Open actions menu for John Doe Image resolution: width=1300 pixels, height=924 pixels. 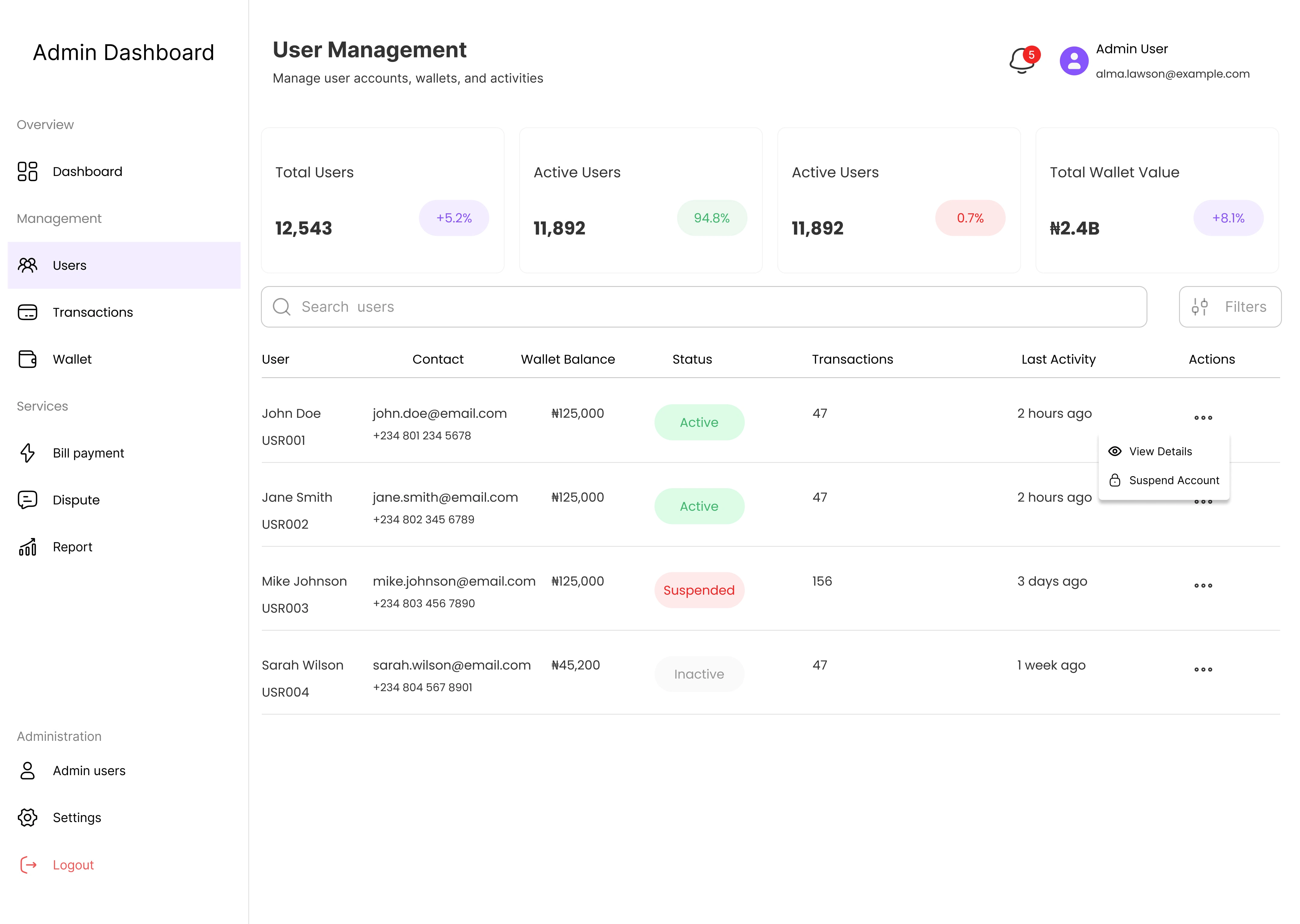(1203, 417)
